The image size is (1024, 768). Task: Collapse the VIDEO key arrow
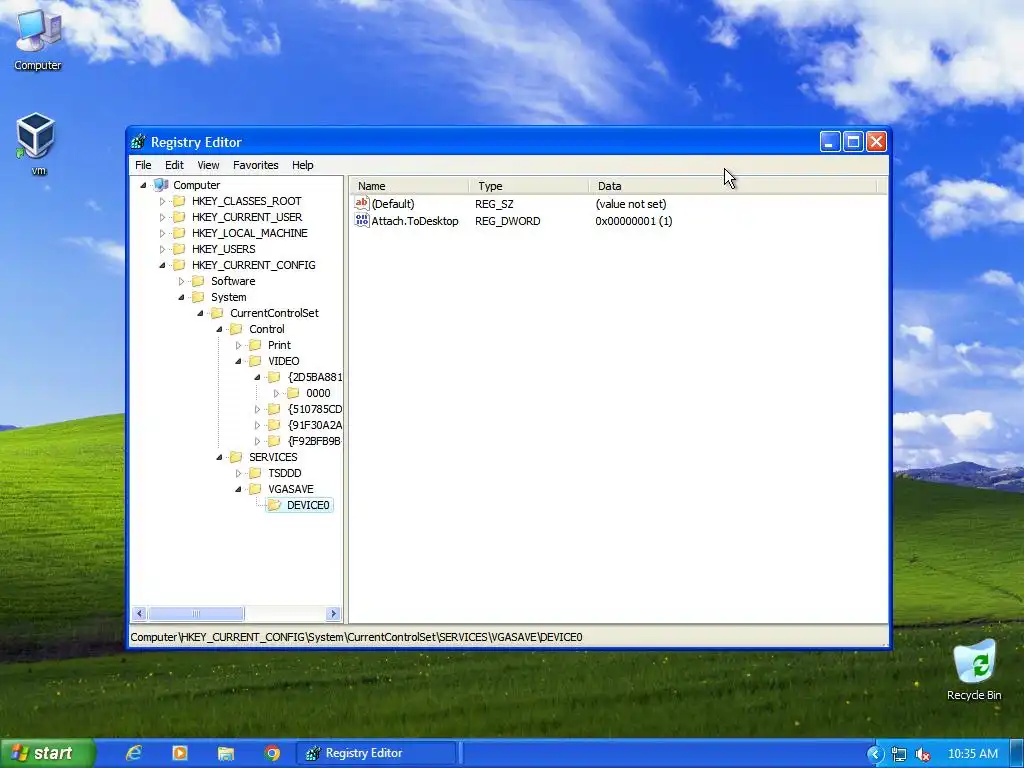pyautogui.click(x=238, y=361)
